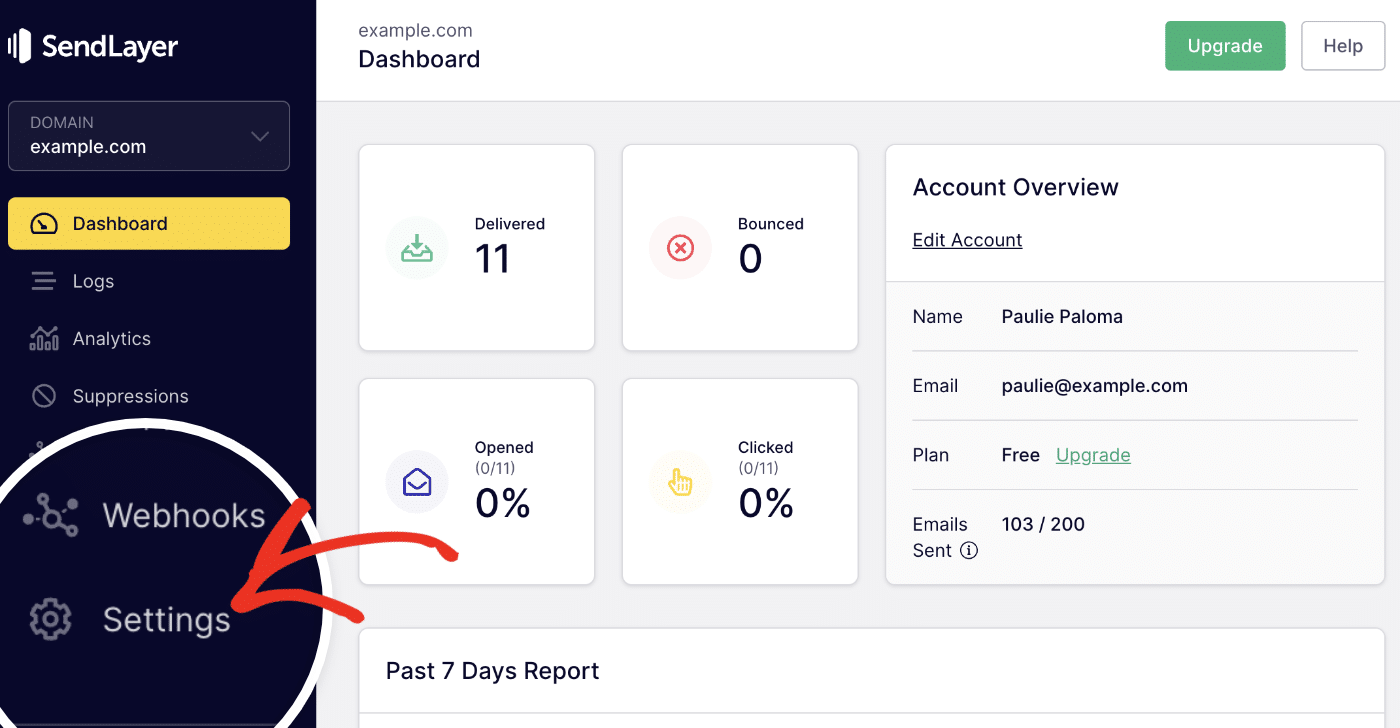This screenshot has height=728, width=1400.
Task: Click the Opened envelope icon
Action: [x=417, y=482]
